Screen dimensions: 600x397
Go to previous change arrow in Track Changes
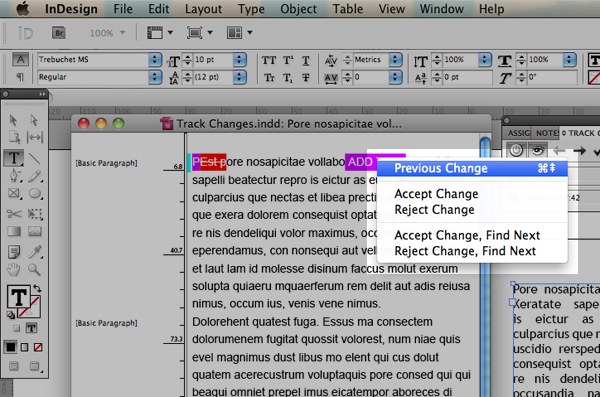[559, 151]
